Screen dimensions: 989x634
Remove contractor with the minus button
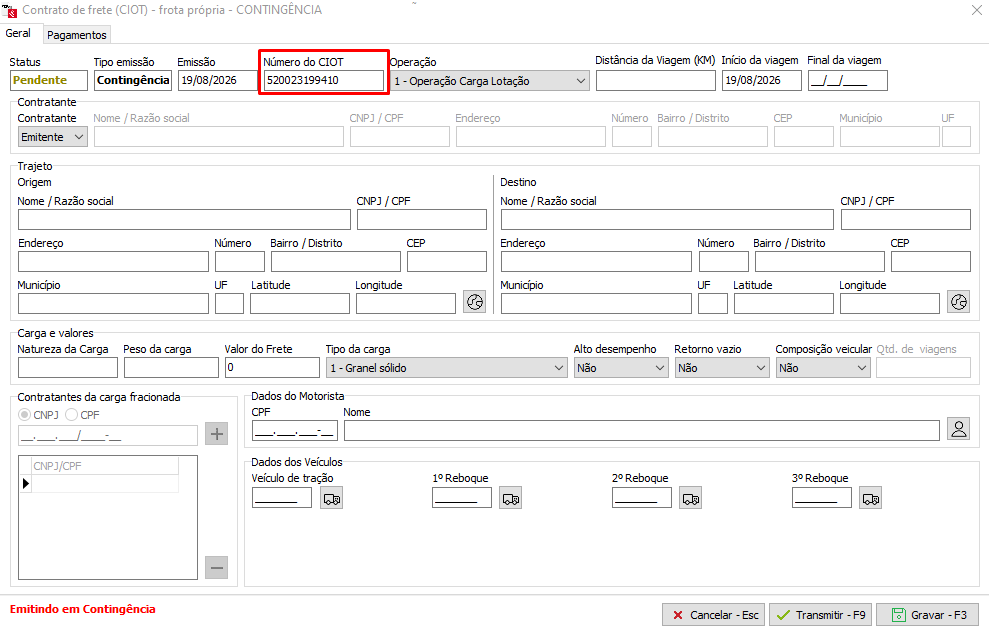point(216,568)
